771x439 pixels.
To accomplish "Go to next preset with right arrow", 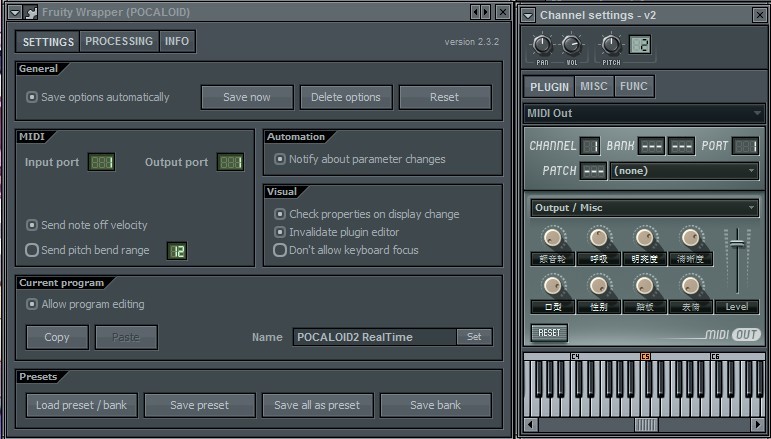I will point(486,12).
